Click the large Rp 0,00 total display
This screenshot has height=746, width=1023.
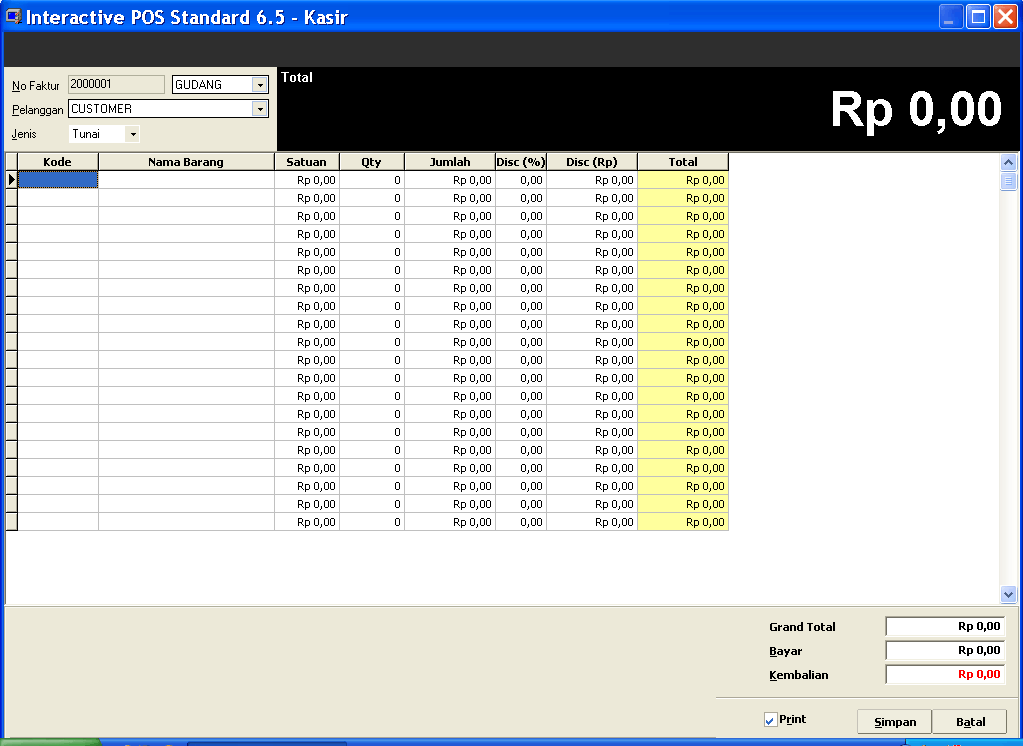point(915,109)
